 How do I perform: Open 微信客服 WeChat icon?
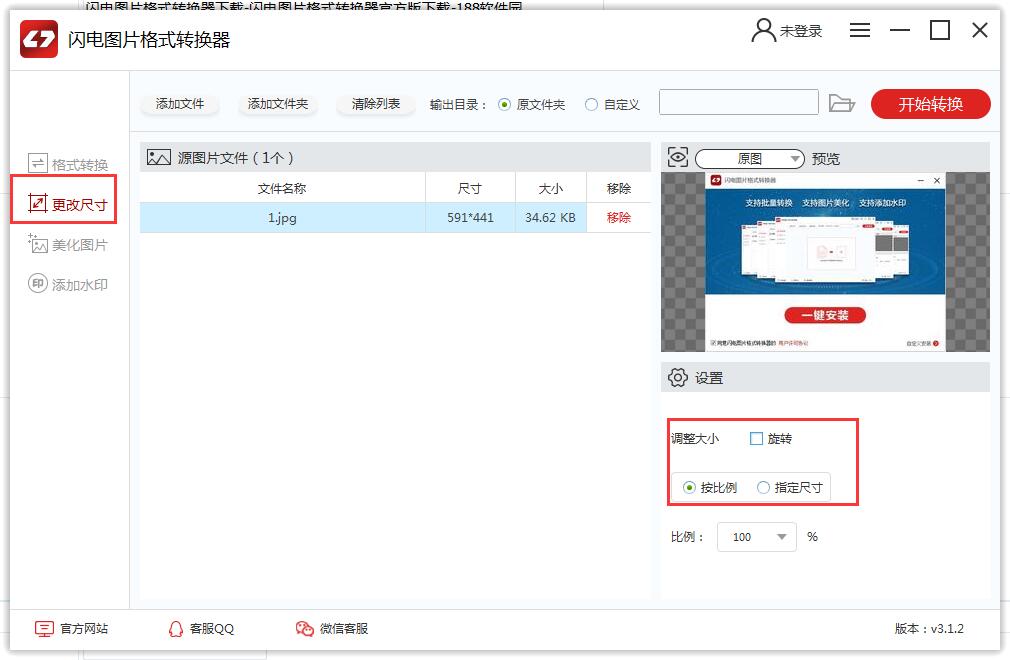pos(305,629)
